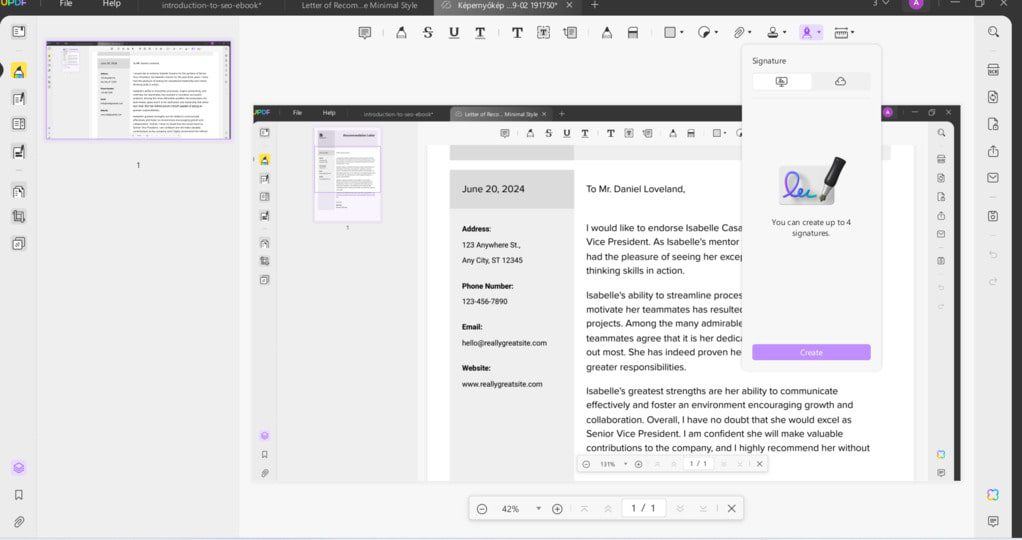Click the OCR icon in right sidebar
The height and width of the screenshot is (540, 1022).
pyautogui.click(x=993, y=70)
